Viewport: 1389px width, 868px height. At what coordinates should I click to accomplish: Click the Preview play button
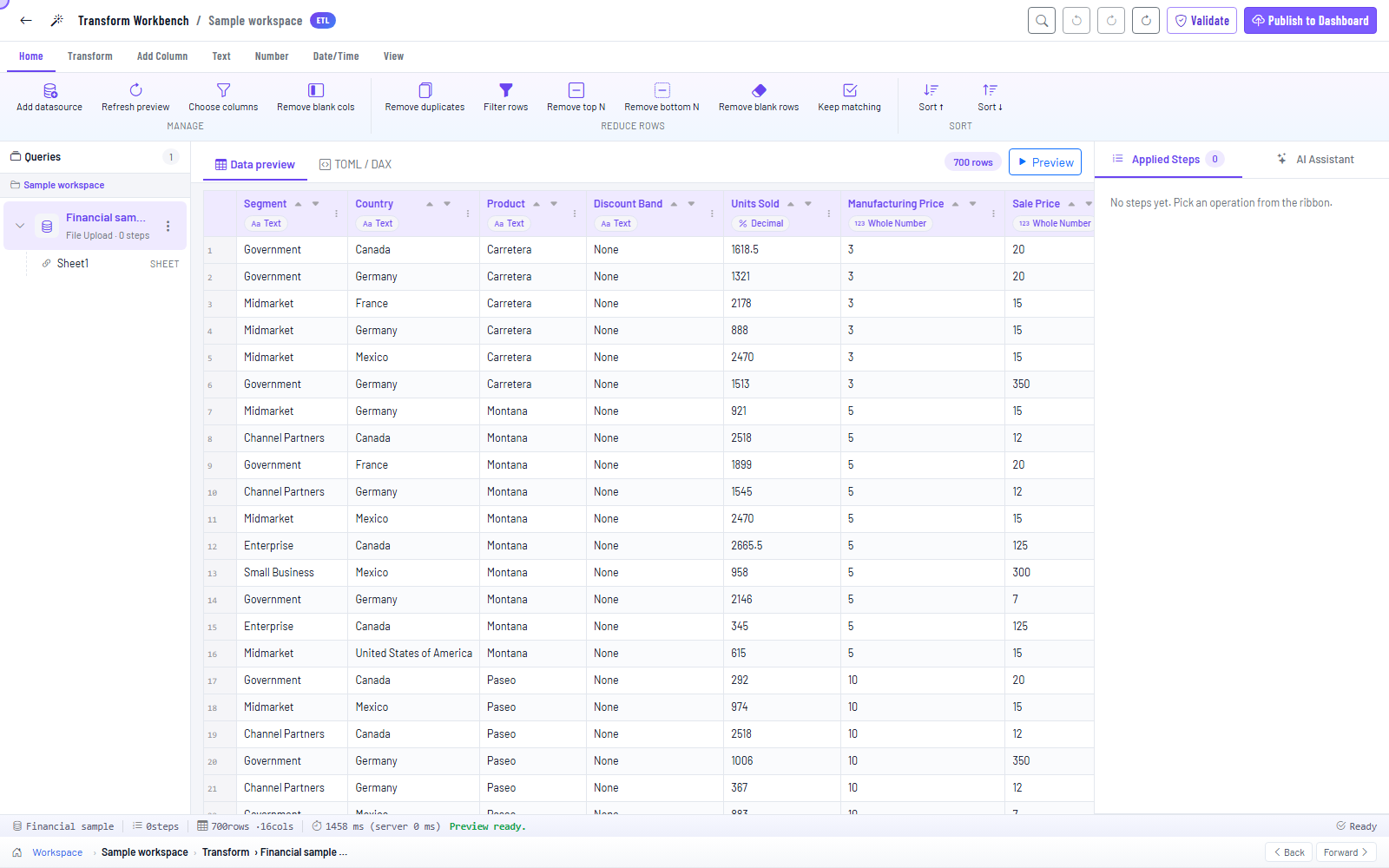[x=1045, y=162]
